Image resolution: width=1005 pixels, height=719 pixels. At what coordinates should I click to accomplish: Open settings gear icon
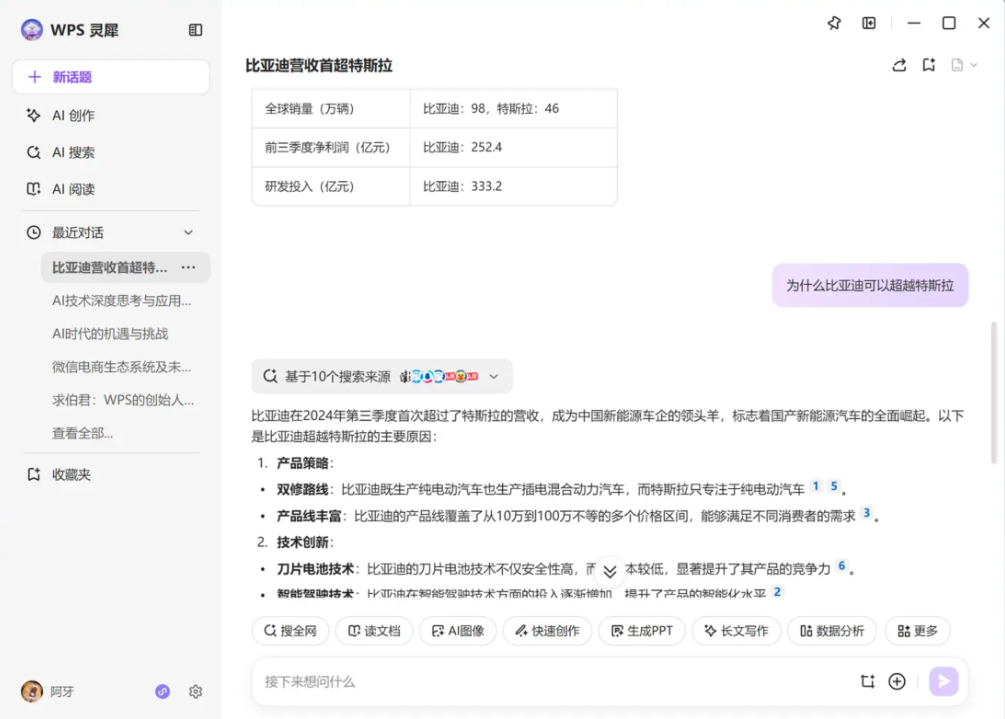coord(195,691)
